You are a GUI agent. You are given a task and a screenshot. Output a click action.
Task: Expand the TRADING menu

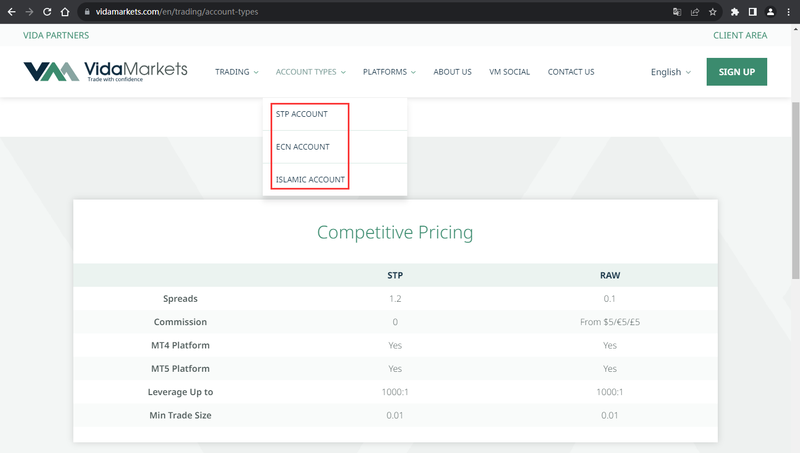pos(237,72)
